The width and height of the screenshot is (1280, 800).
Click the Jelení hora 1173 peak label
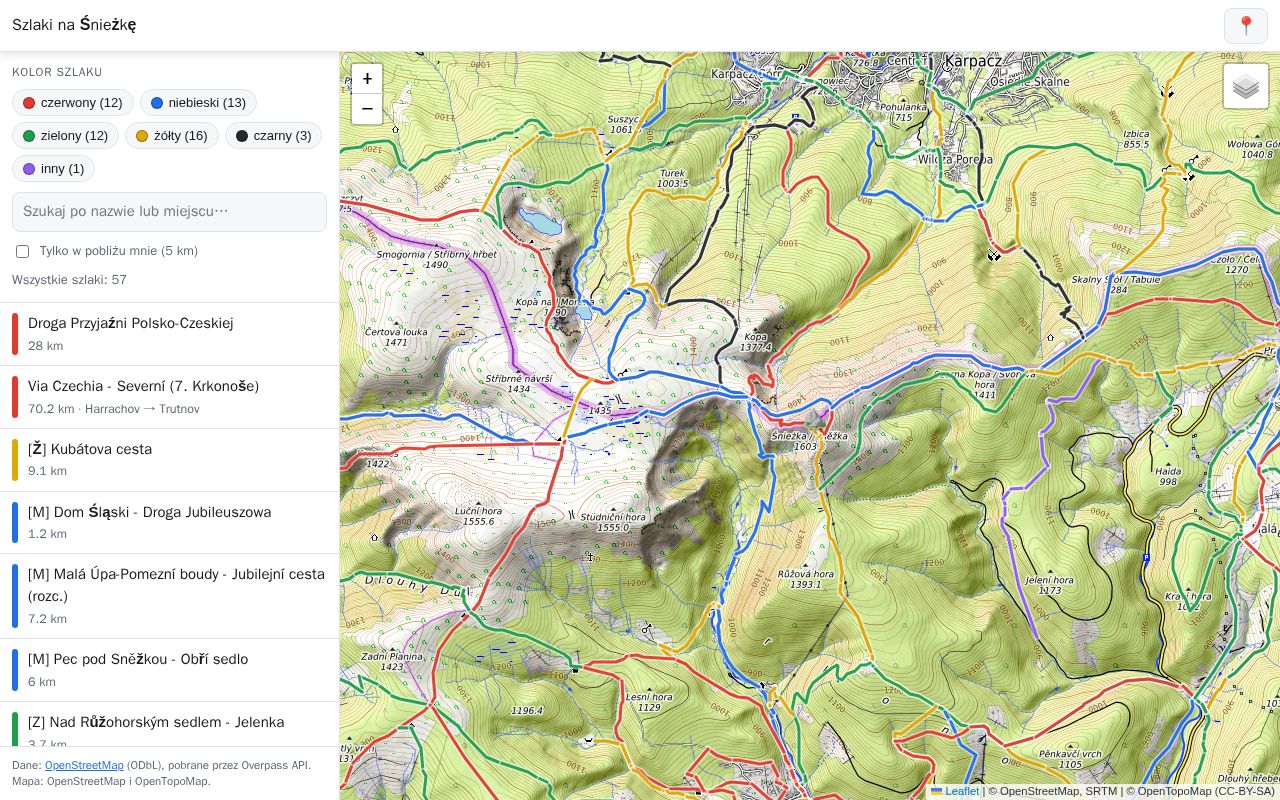tap(1050, 585)
